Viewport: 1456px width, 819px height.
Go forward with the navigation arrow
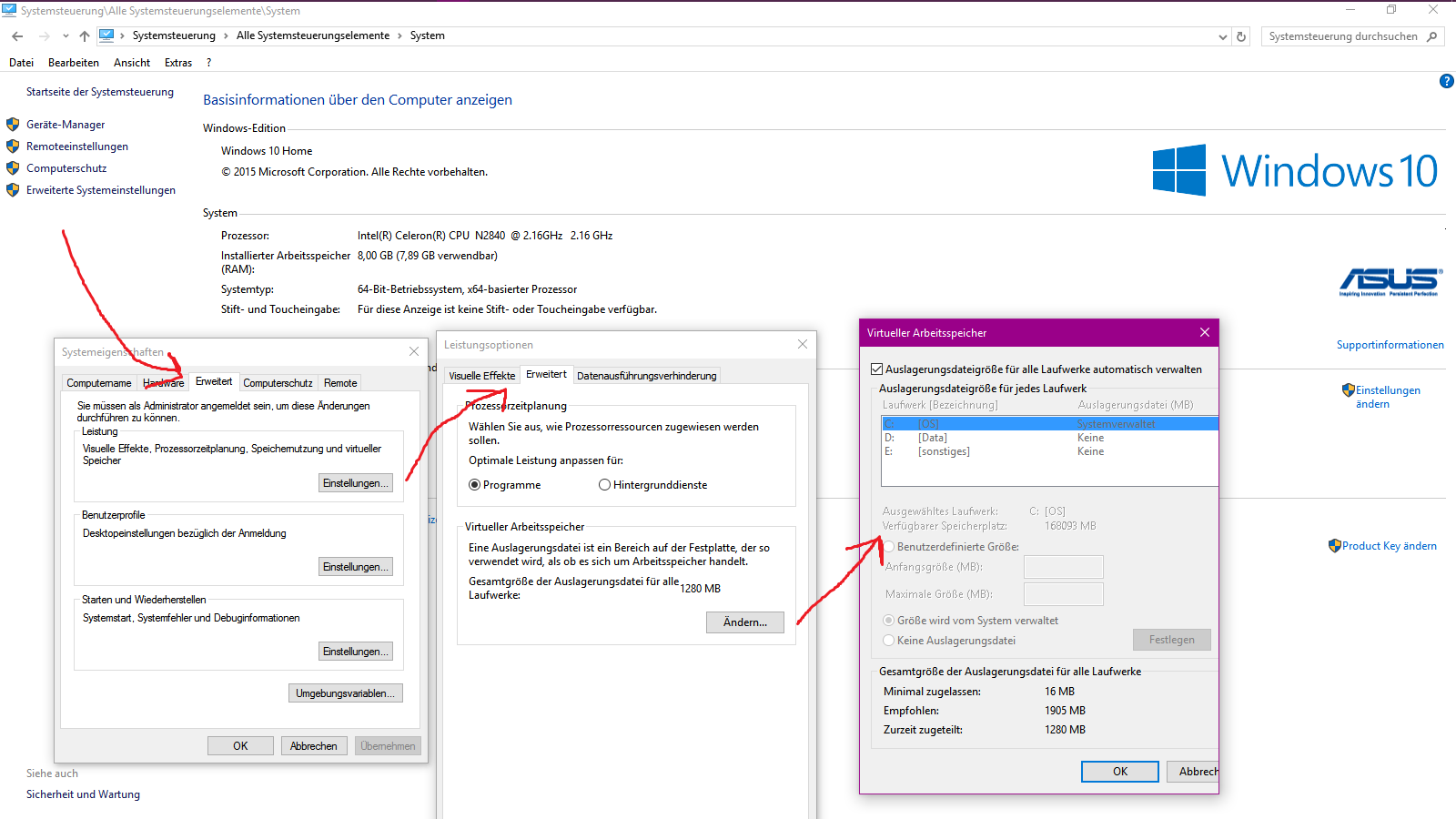click(x=44, y=36)
